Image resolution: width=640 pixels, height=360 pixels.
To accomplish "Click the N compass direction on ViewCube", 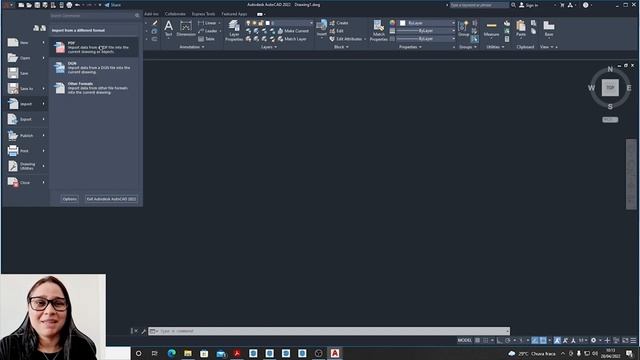I will coord(610,69).
